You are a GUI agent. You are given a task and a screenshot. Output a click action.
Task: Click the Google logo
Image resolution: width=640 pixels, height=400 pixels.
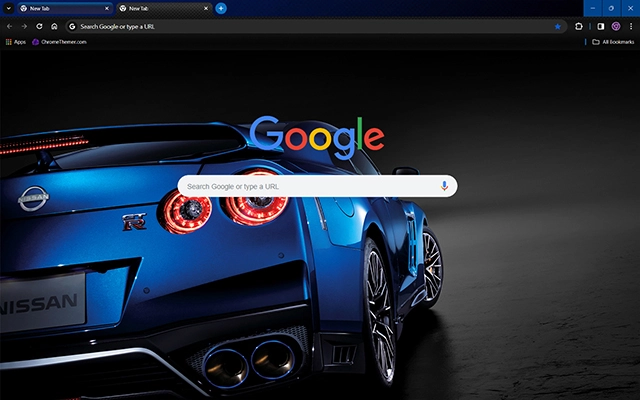(x=317, y=138)
